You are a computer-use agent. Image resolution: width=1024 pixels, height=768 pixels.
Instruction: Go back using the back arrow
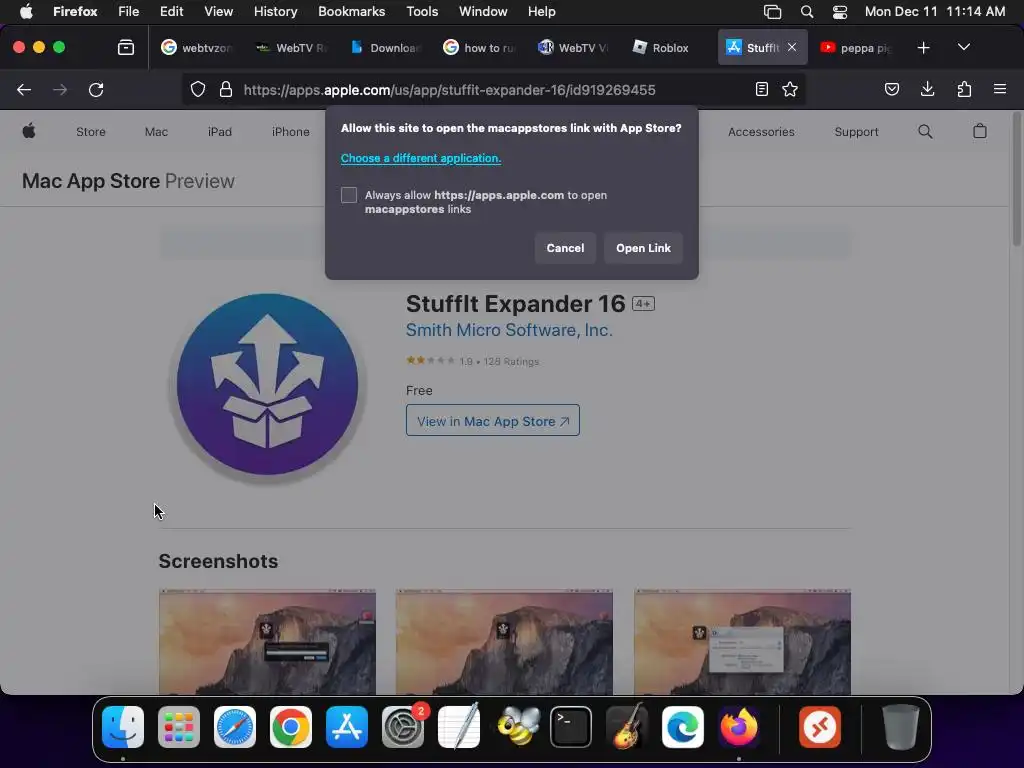click(24, 89)
